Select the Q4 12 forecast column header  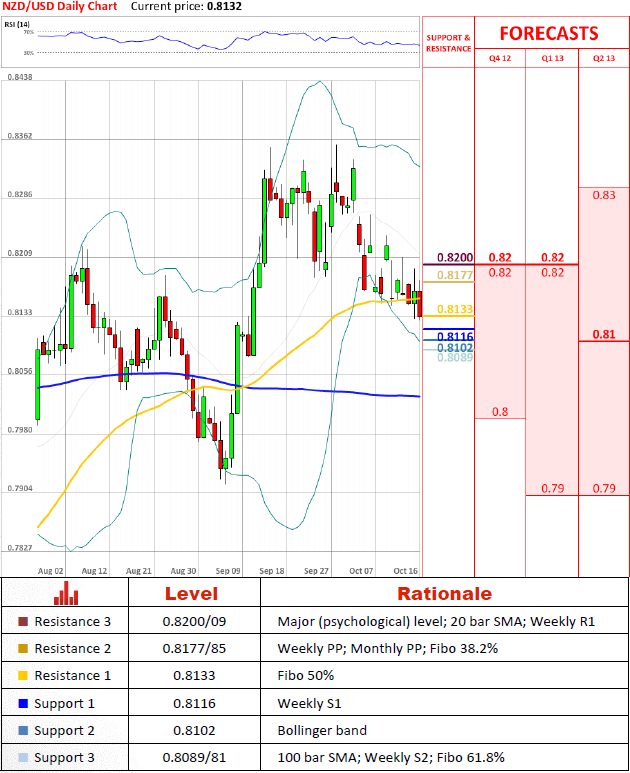(499, 58)
